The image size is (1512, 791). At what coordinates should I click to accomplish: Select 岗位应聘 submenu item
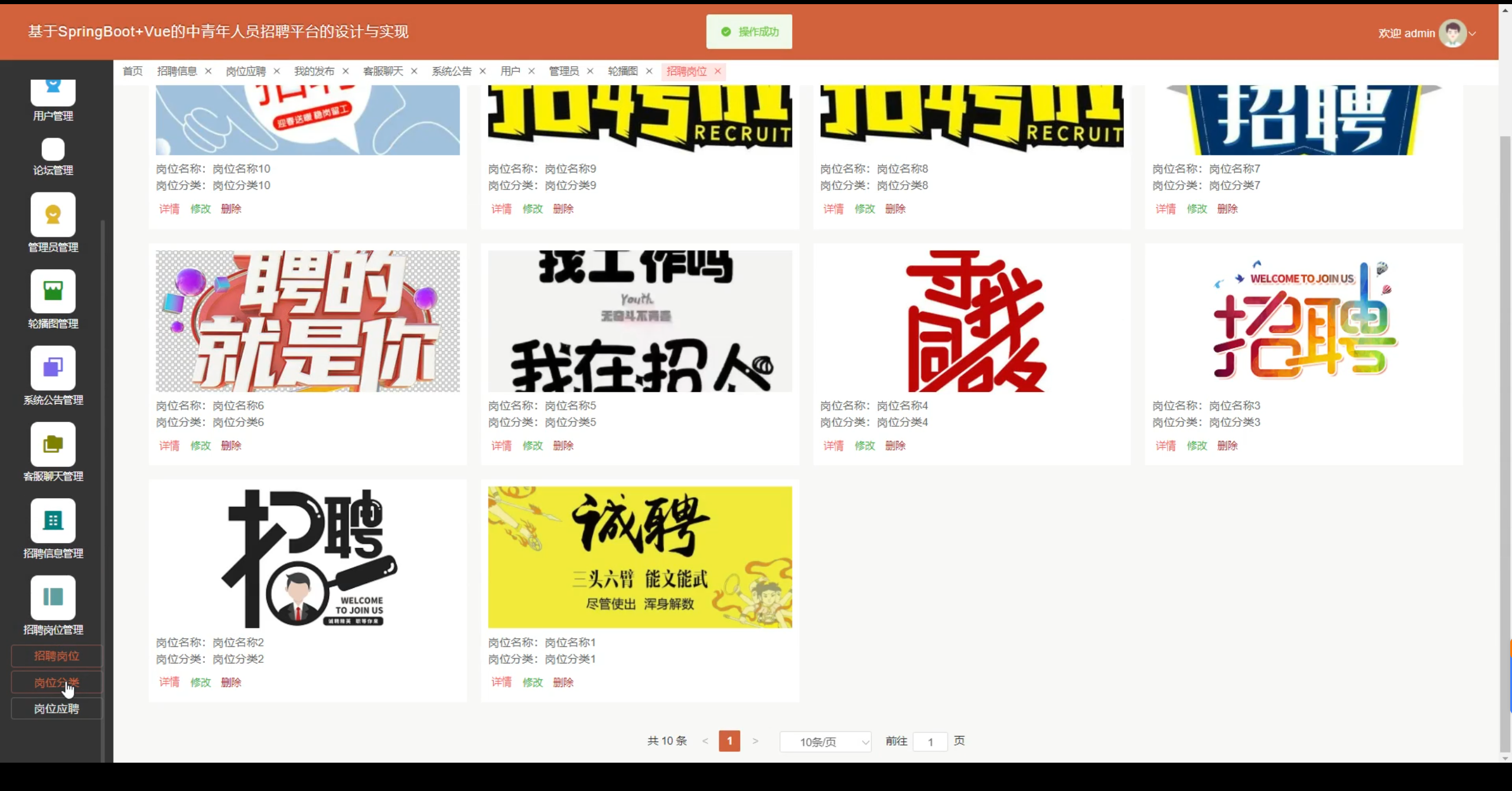click(x=57, y=708)
